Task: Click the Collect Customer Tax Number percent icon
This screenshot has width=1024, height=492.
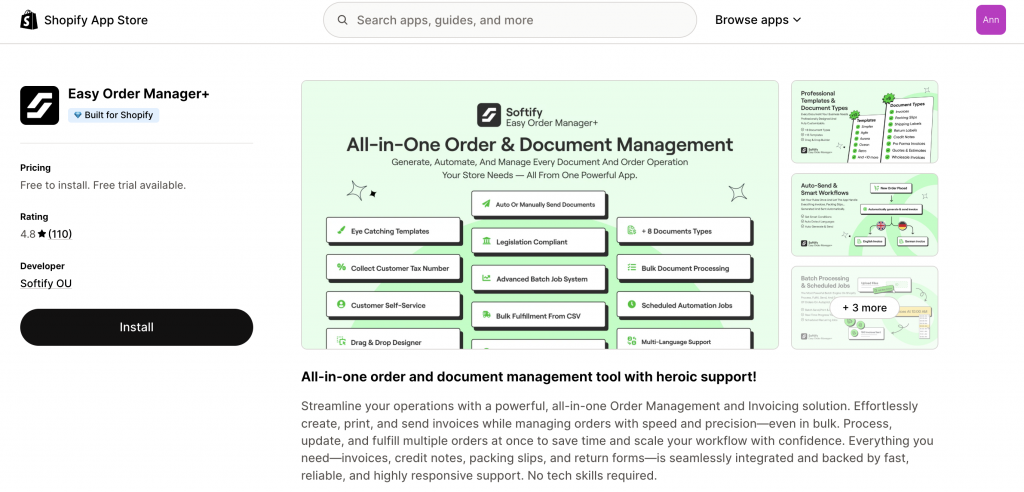Action: (341, 267)
